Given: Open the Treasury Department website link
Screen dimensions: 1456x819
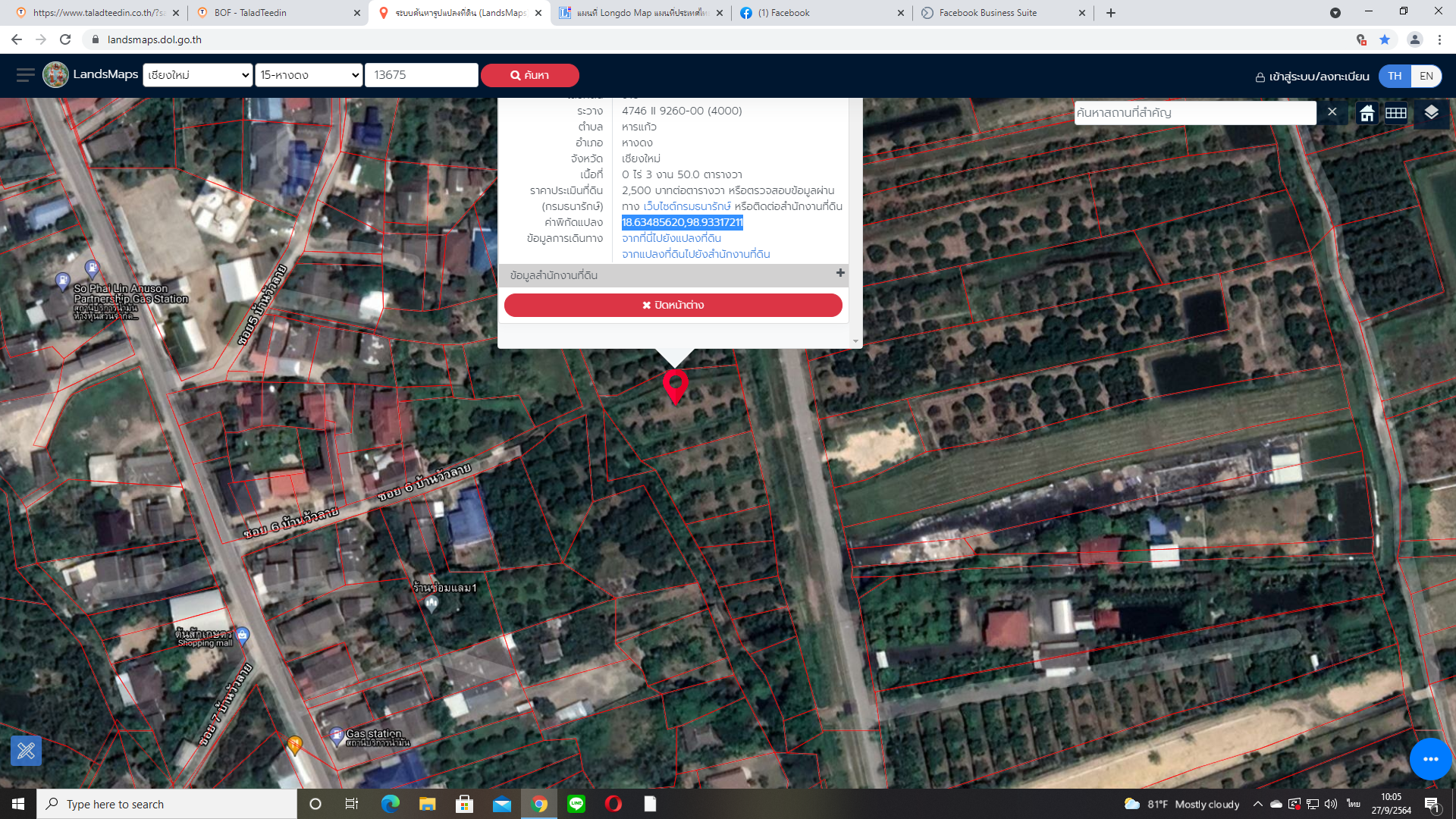Looking at the screenshot, I should click(x=686, y=206).
